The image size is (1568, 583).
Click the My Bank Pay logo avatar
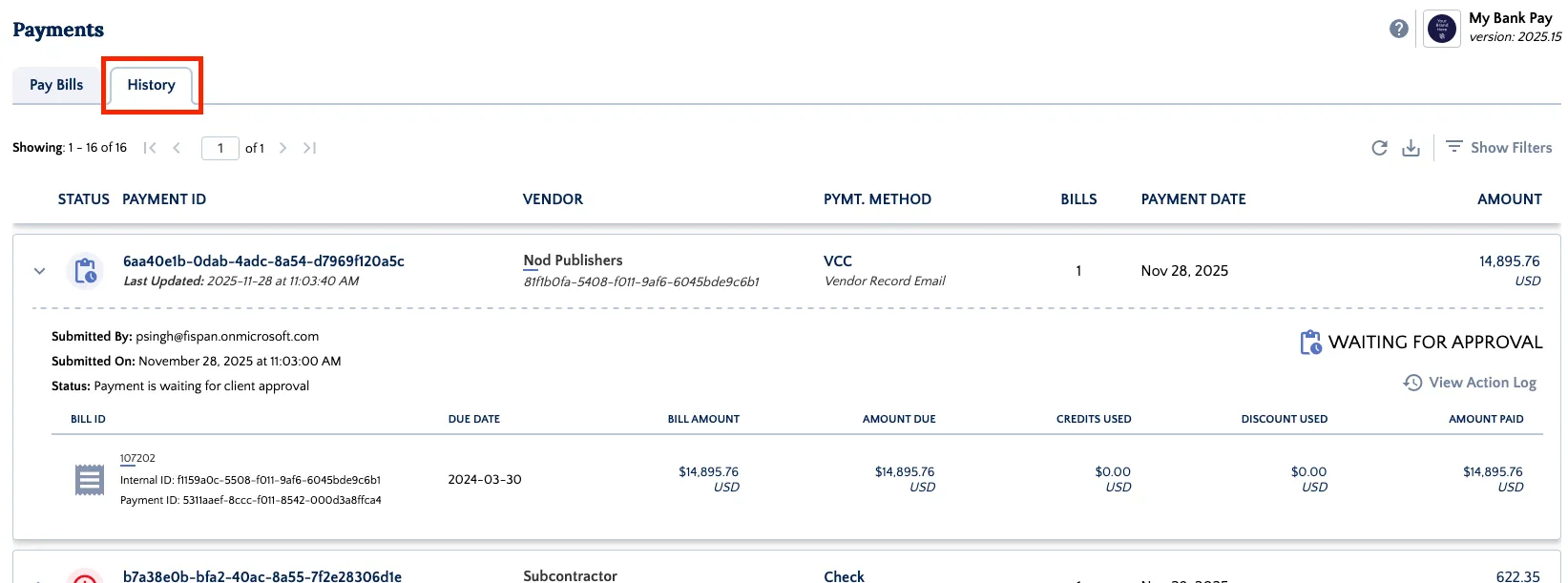click(1442, 29)
